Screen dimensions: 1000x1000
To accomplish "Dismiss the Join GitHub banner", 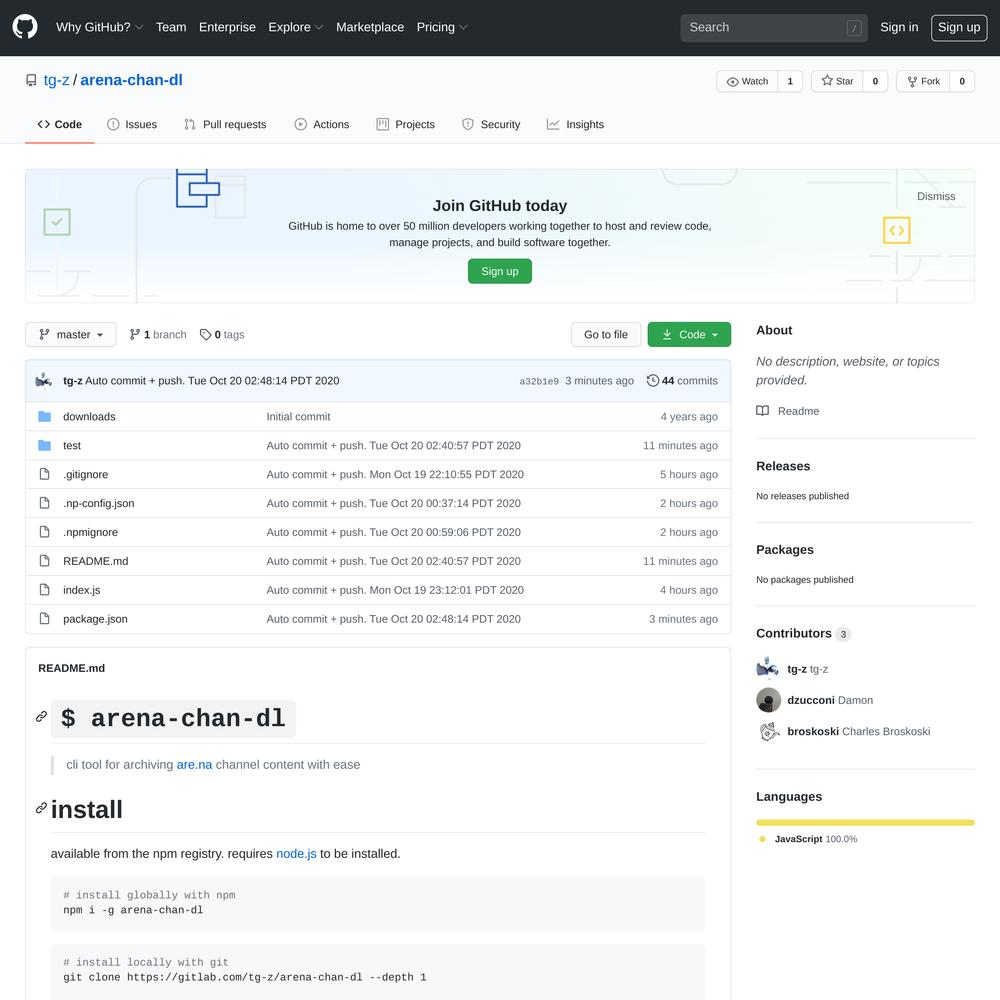I will click(936, 196).
